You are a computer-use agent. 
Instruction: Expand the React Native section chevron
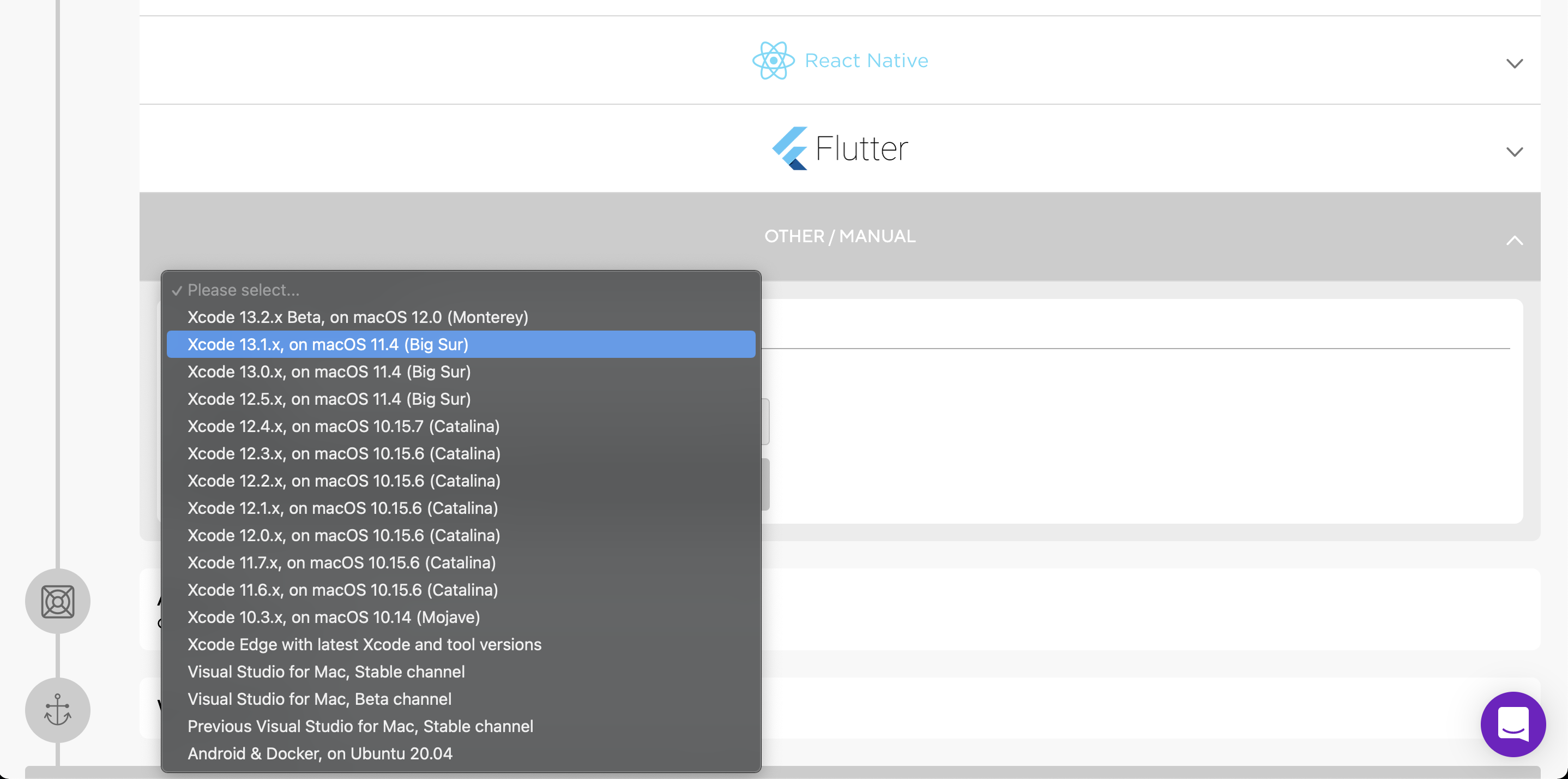coord(1514,63)
